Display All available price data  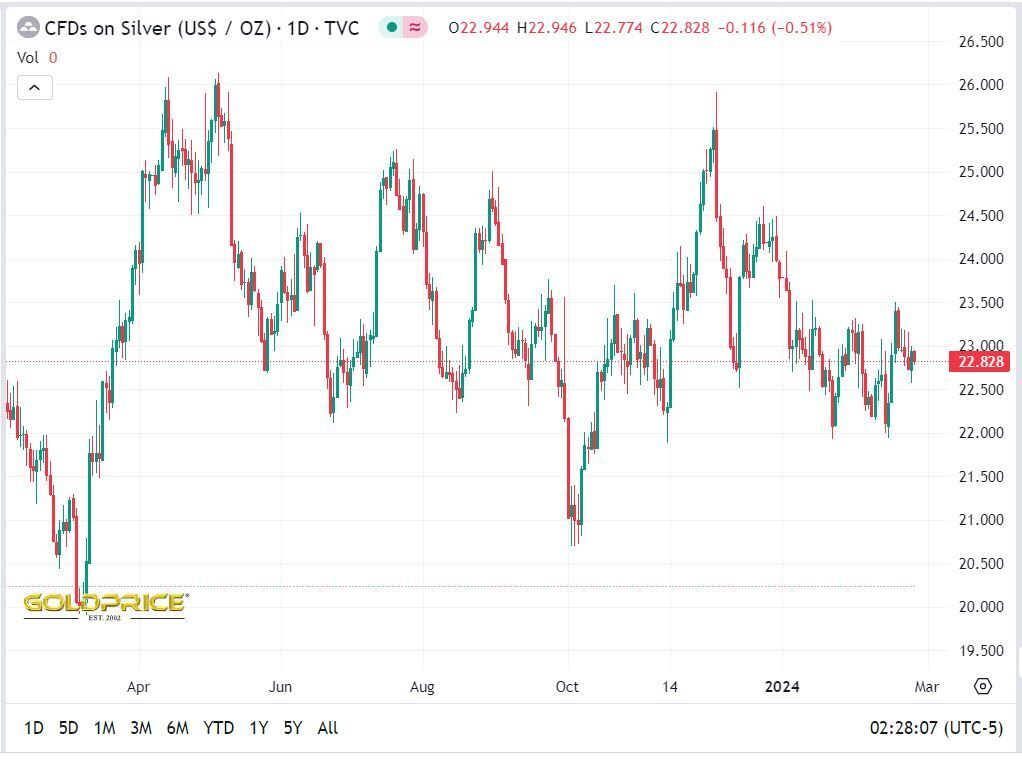coord(327,728)
